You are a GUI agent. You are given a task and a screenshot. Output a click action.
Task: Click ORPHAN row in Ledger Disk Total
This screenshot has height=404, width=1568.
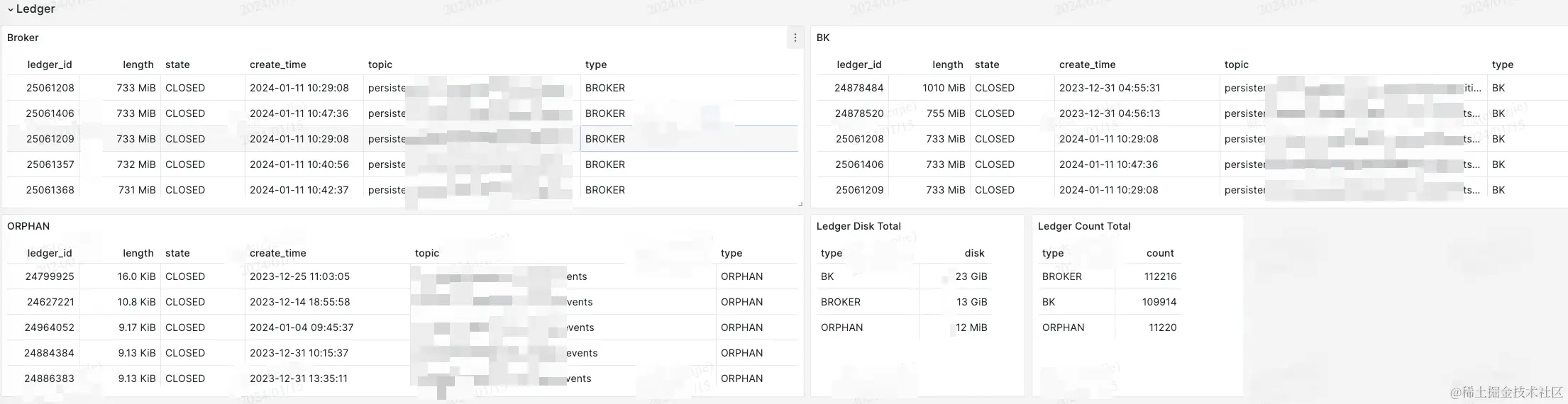coord(905,327)
